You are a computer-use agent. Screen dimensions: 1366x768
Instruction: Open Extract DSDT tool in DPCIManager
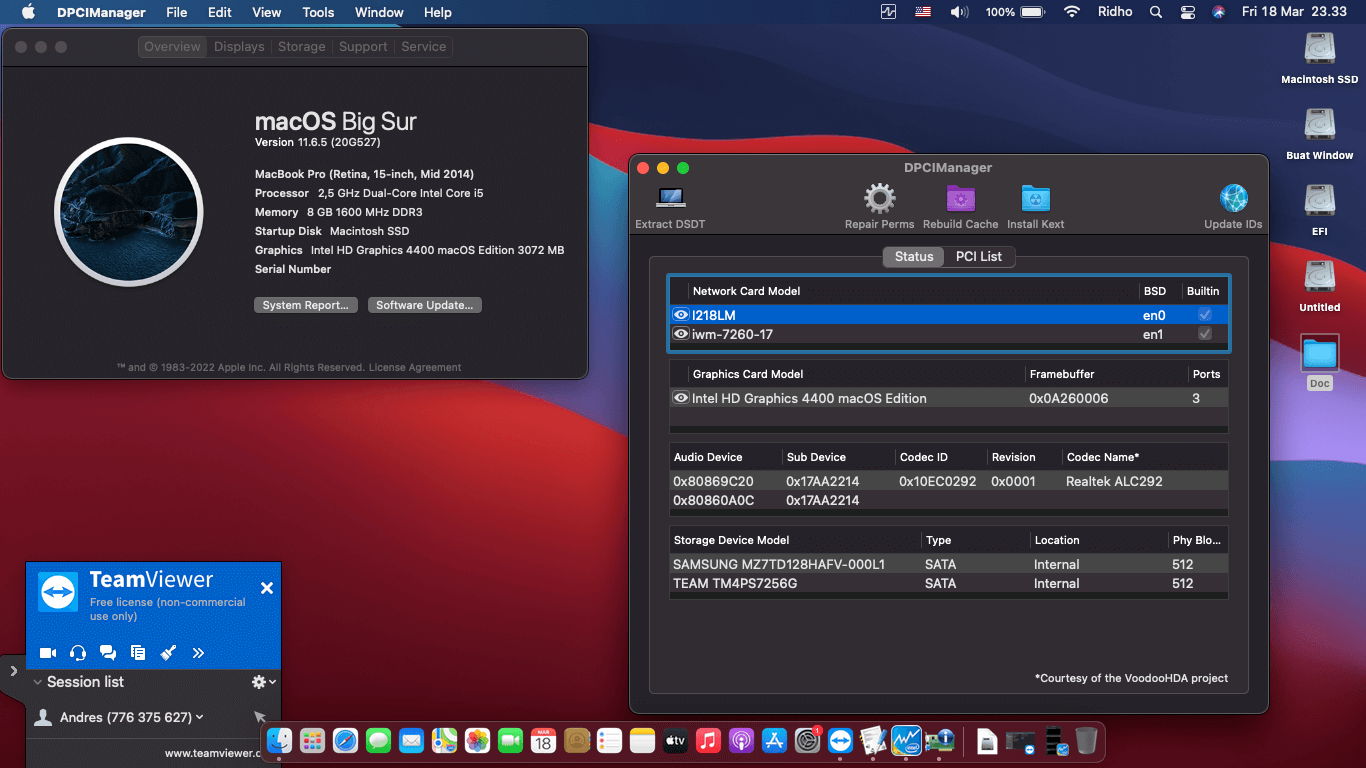pos(670,206)
